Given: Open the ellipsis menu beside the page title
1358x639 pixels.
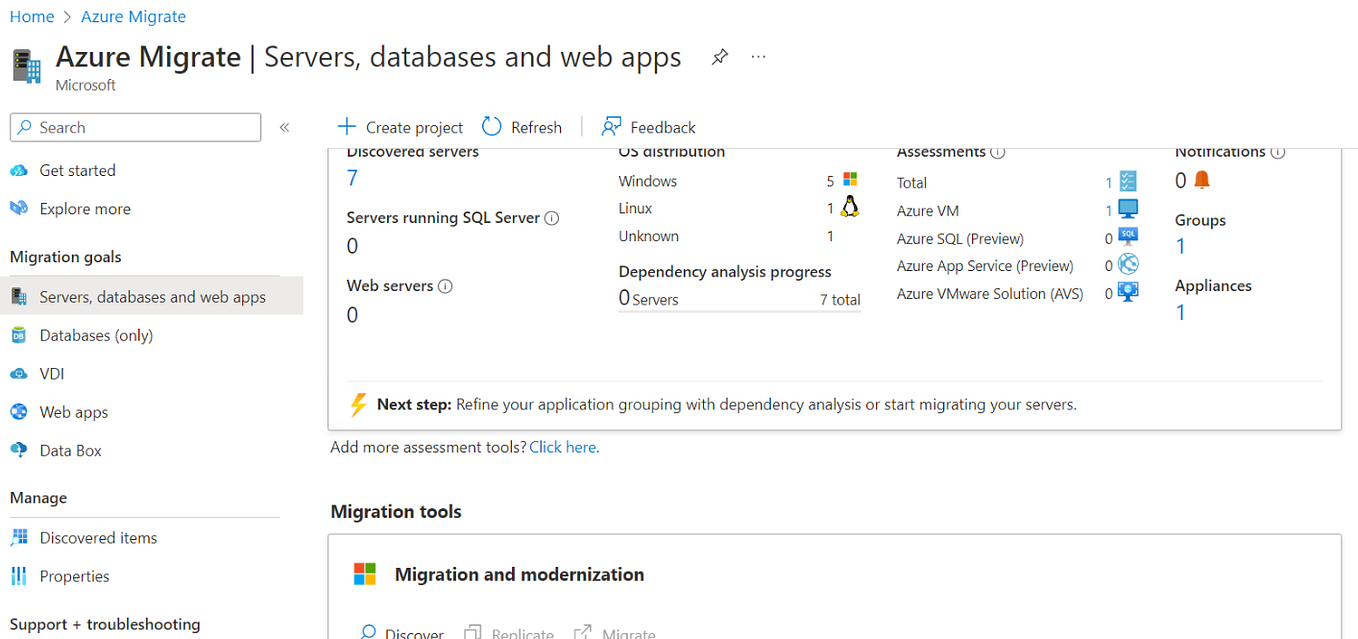Looking at the screenshot, I should (757, 57).
